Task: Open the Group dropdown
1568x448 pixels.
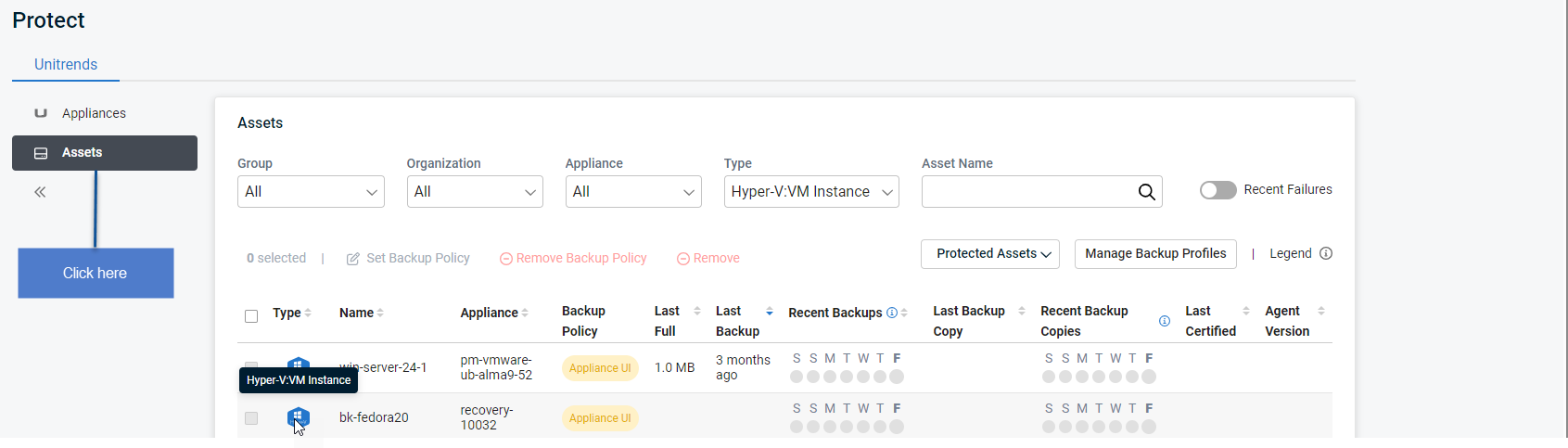Action: (311, 192)
